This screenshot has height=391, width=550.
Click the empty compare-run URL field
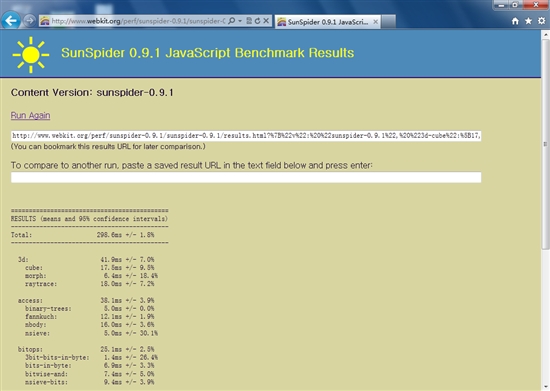pos(246,177)
